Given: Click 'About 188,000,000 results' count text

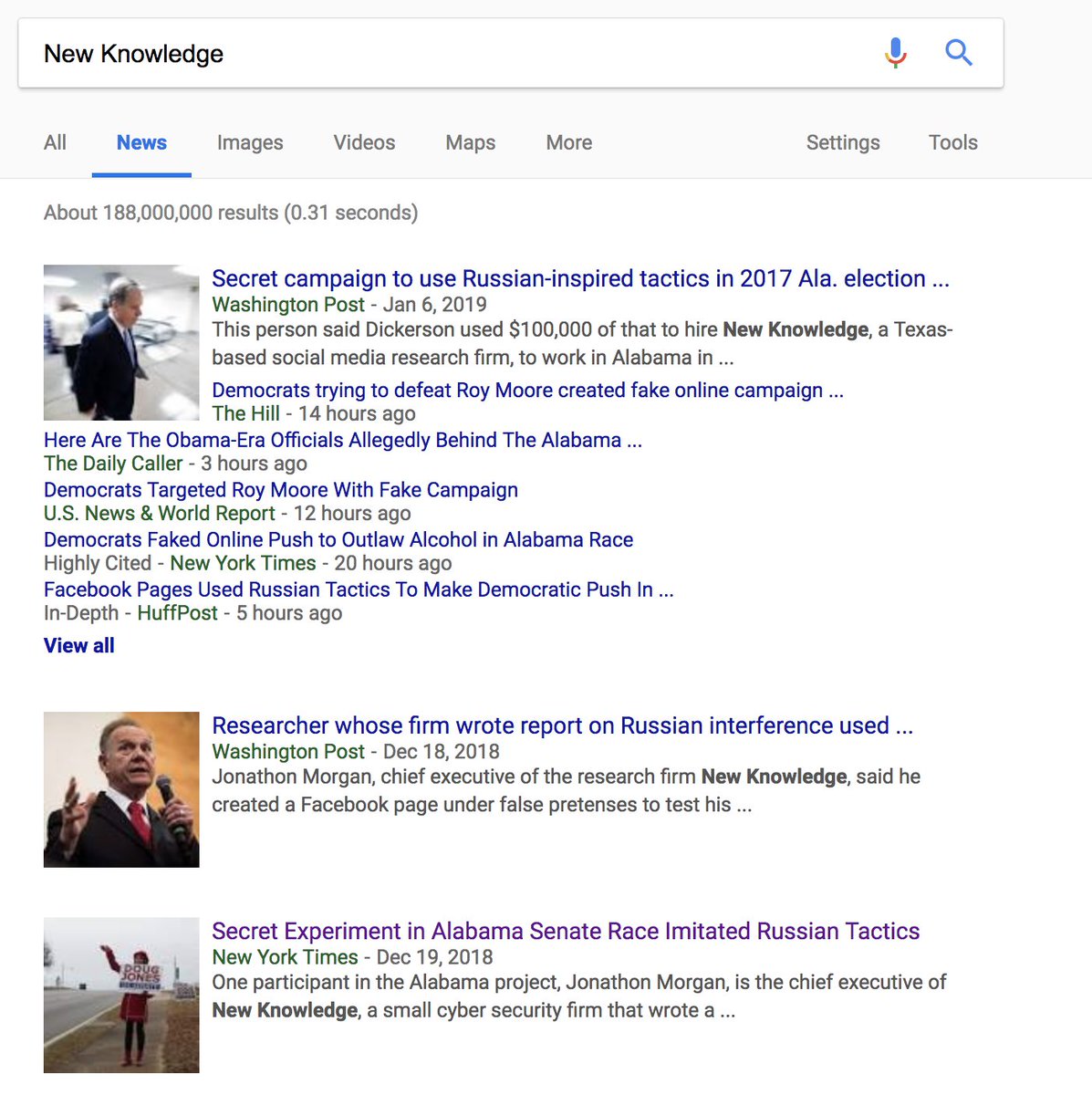Looking at the screenshot, I should 231,213.
